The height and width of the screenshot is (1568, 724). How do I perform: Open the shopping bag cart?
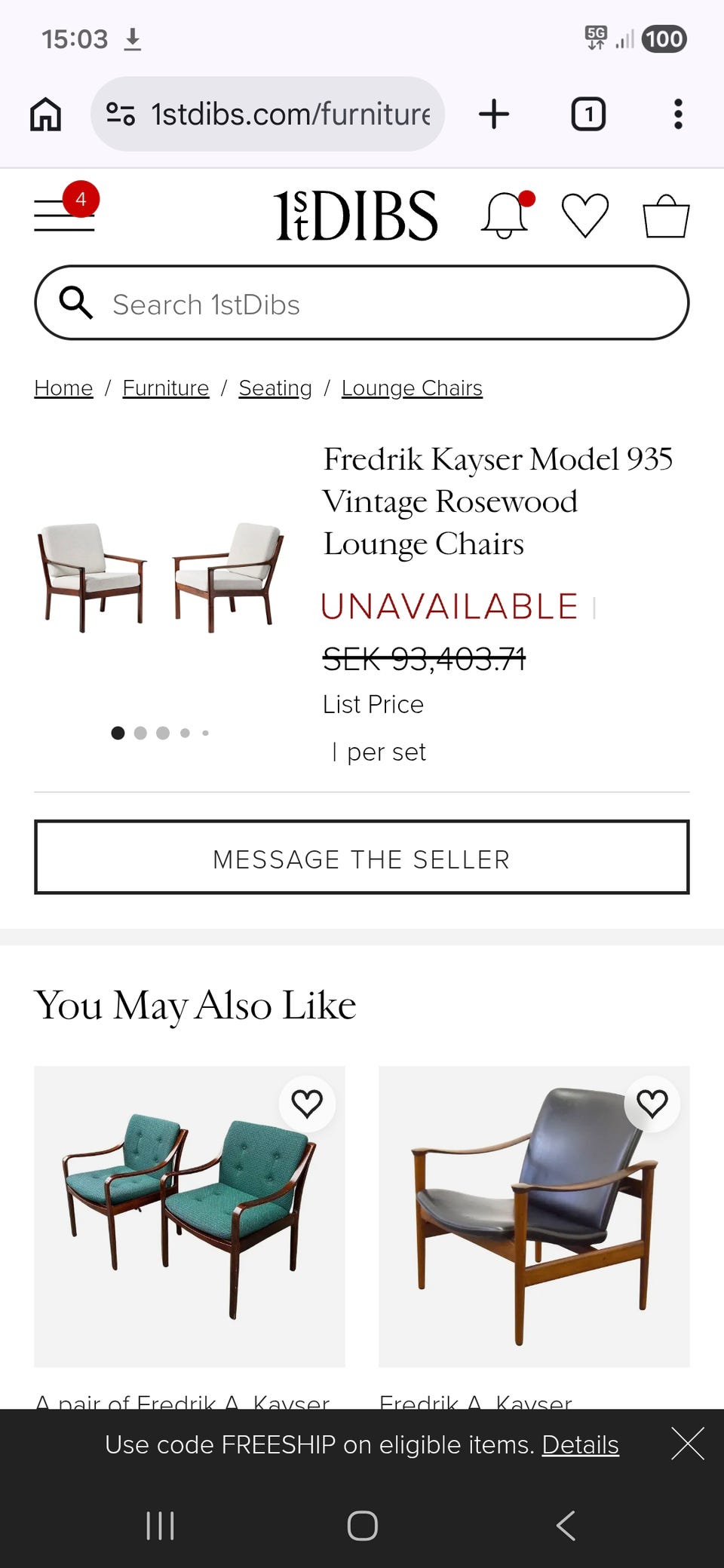point(666,216)
